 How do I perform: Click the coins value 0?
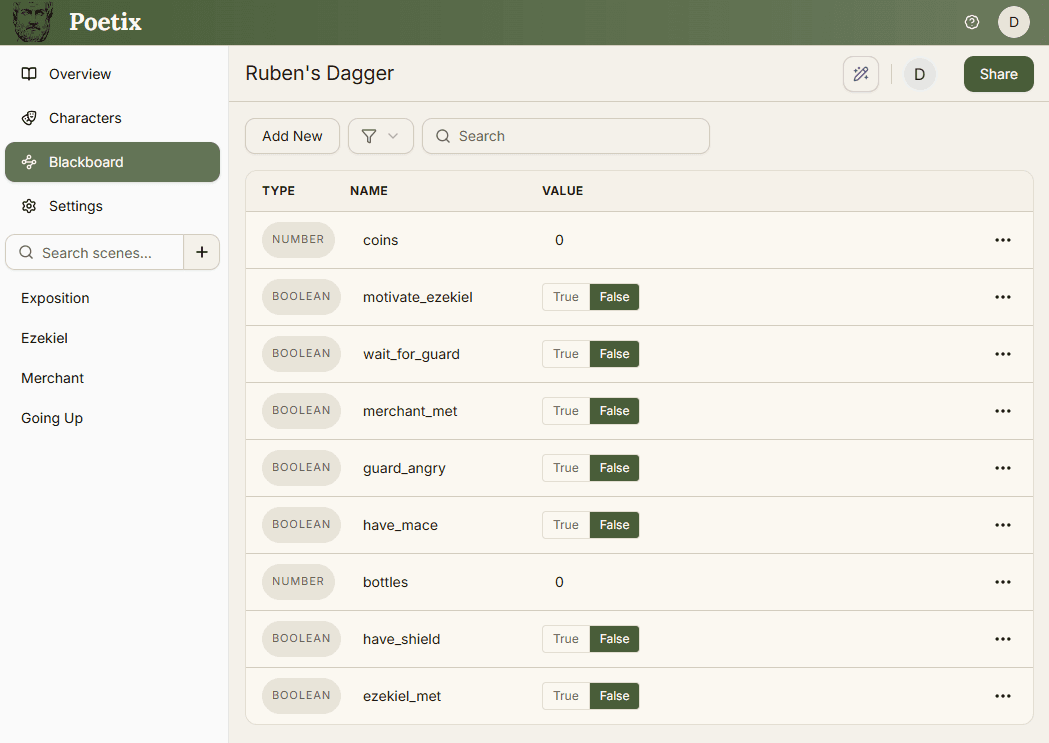pos(559,240)
